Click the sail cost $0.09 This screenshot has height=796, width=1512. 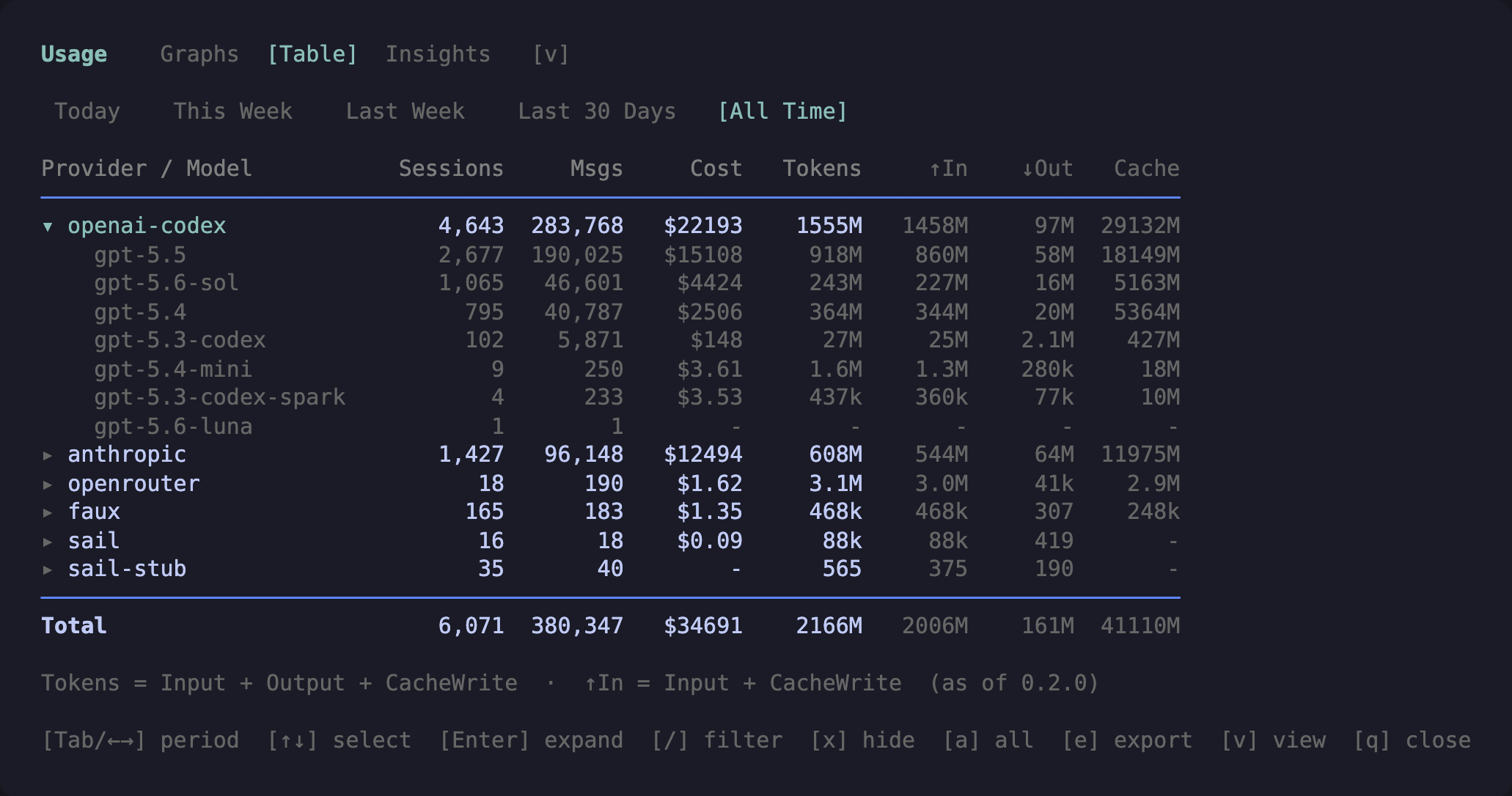(710, 541)
